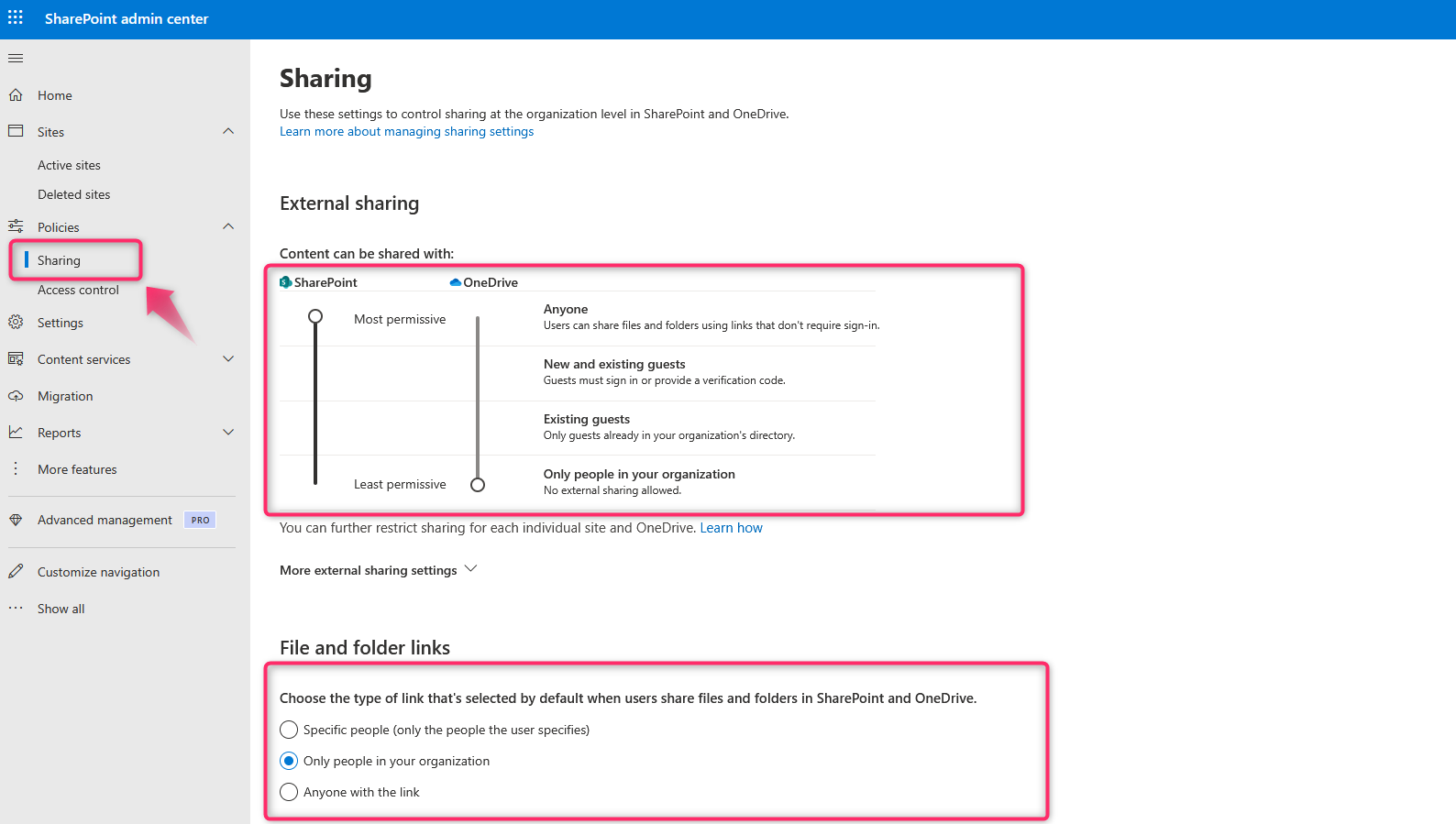Click the Content services icon
Screen dimensions: 1456x824
click(x=16, y=358)
